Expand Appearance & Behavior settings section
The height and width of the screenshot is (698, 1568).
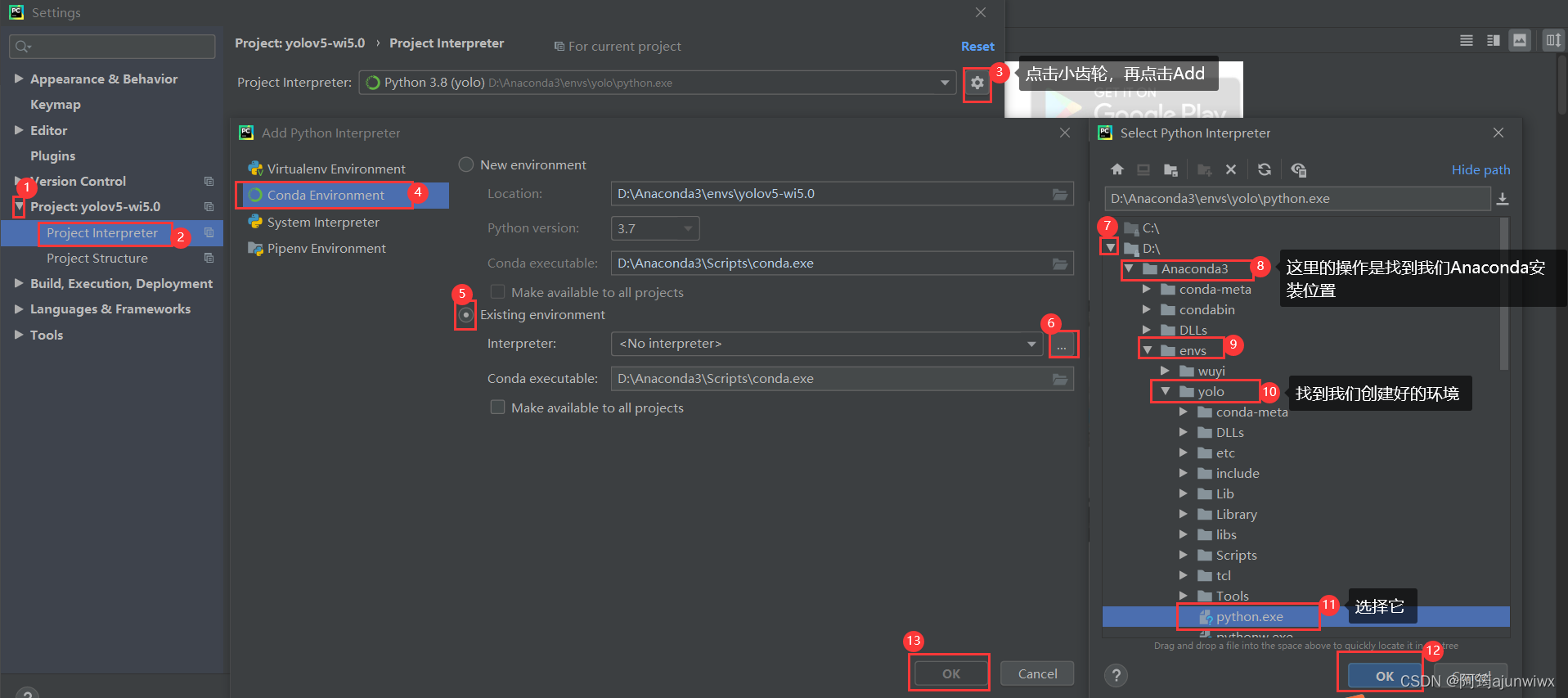(18, 79)
